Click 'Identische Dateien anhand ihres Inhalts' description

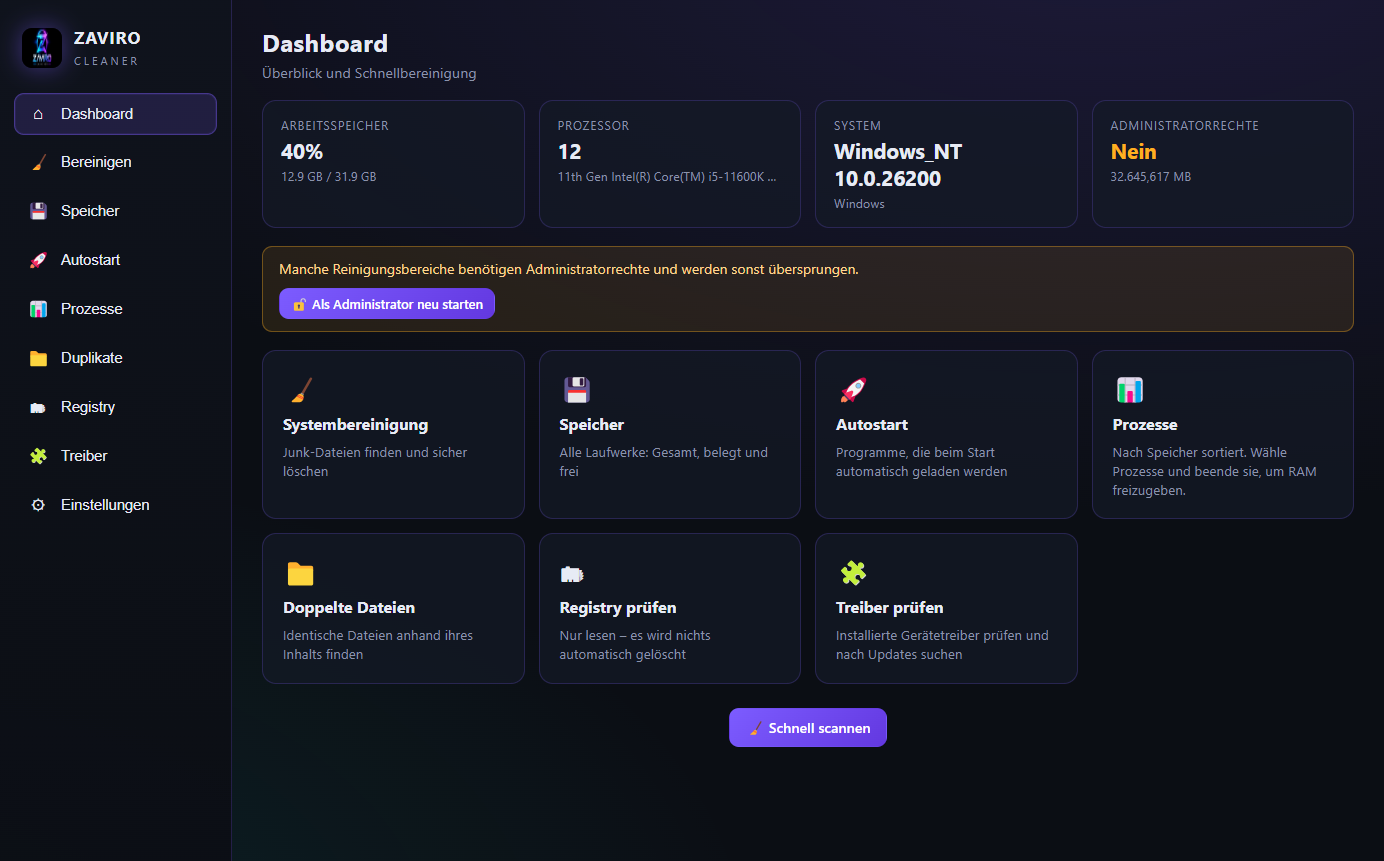pos(378,645)
